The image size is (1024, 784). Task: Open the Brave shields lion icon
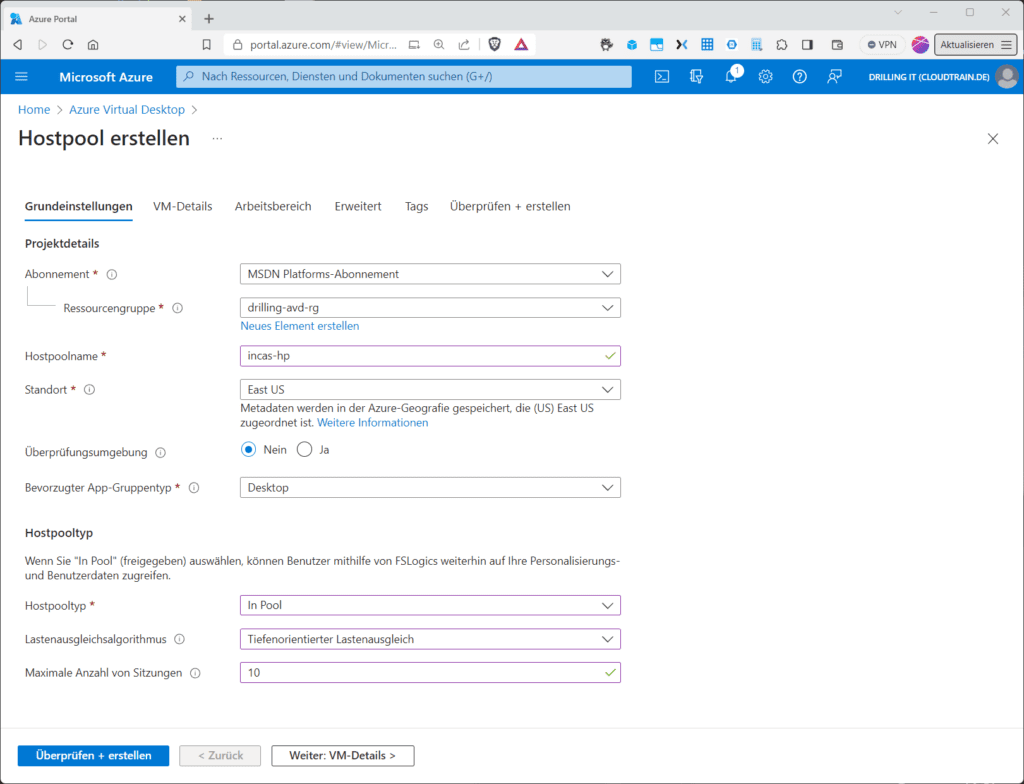pyautogui.click(x=494, y=44)
